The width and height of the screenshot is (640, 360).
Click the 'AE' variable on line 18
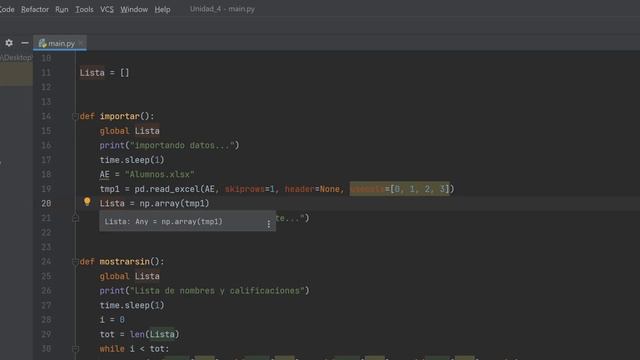(x=104, y=174)
